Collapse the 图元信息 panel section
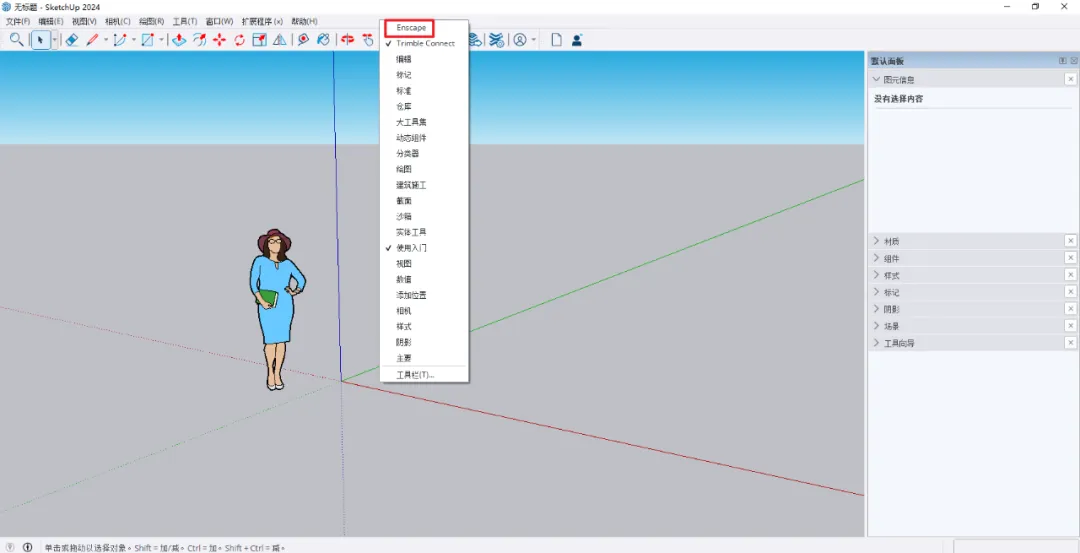The image size is (1080, 553). pos(877,80)
